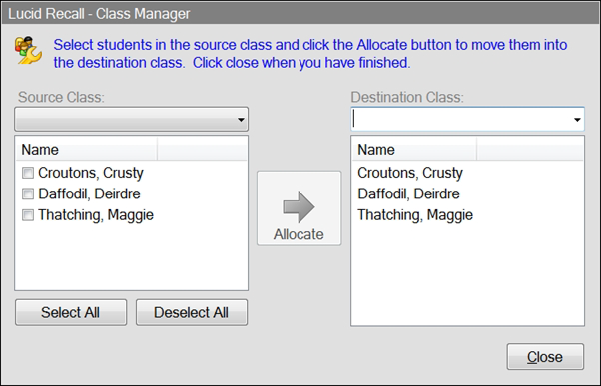The image size is (601, 386).
Task: Check the Croutons, Crusty checkbox
Action: 28,173
